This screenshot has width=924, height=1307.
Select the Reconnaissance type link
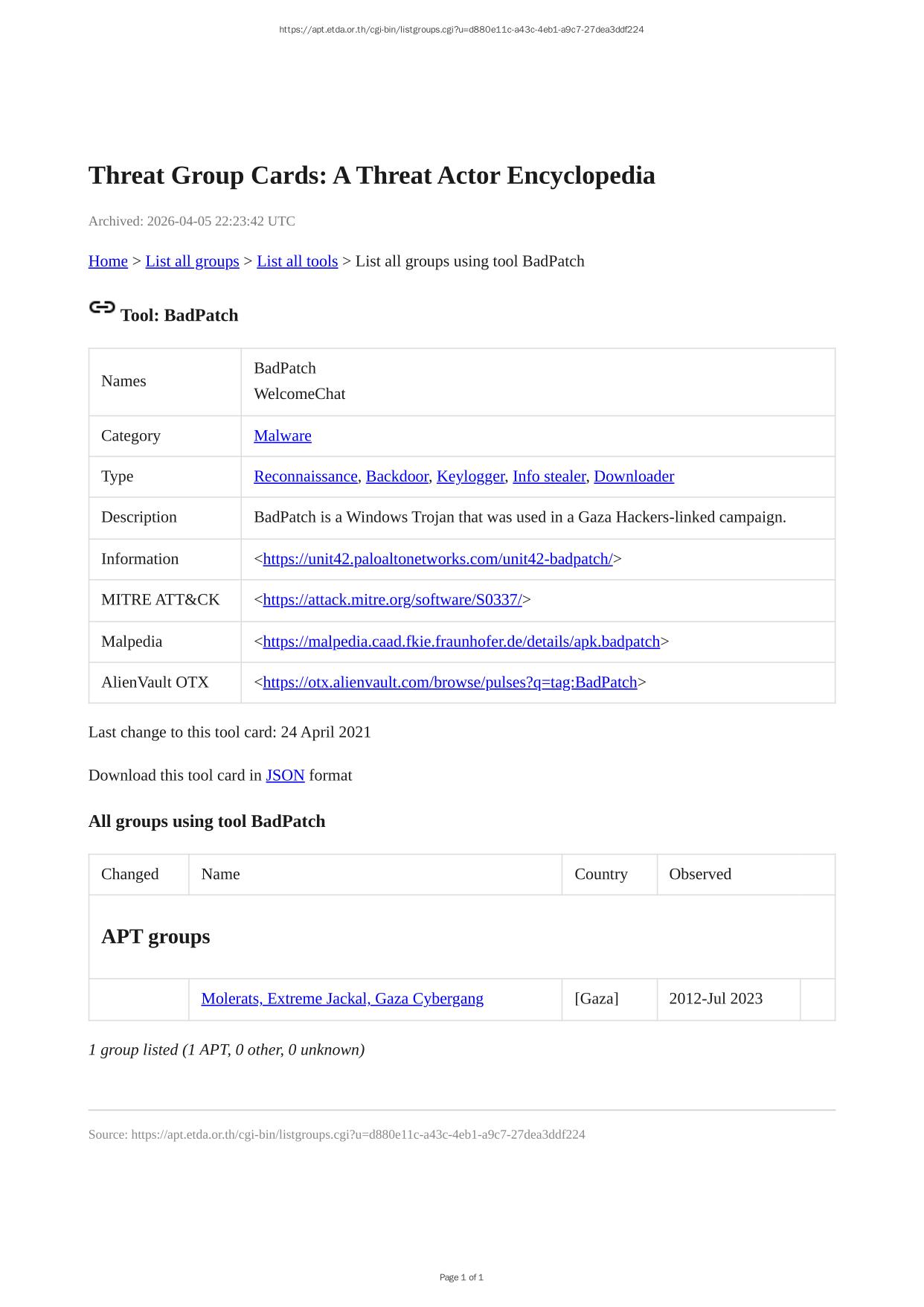[x=305, y=476]
